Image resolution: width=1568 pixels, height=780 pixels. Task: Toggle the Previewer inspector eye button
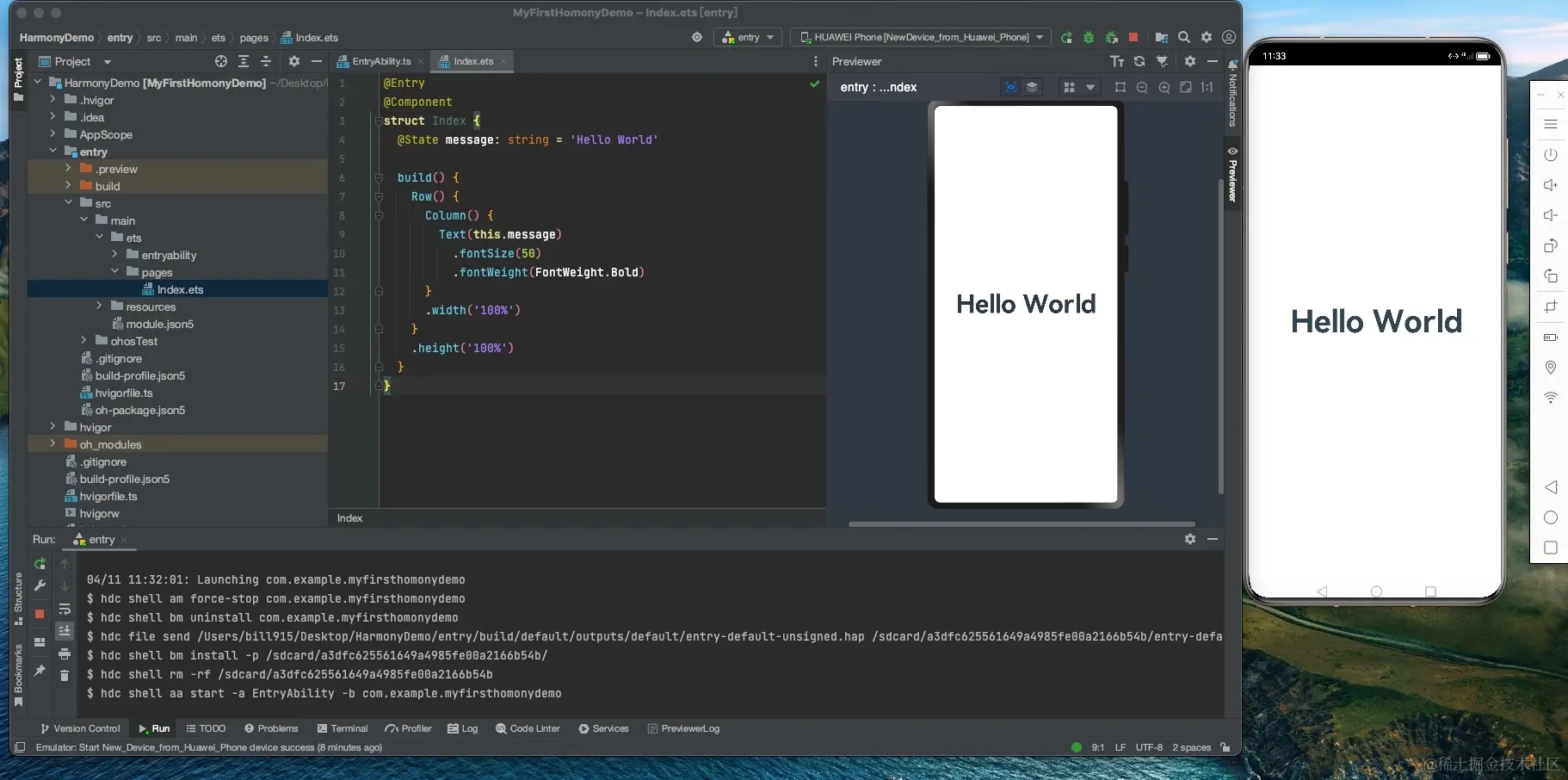1011,88
